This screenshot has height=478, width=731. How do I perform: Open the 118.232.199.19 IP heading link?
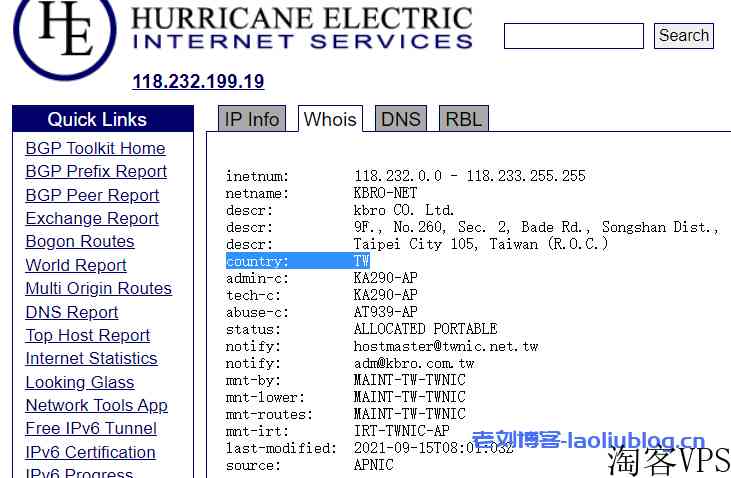[x=198, y=82]
